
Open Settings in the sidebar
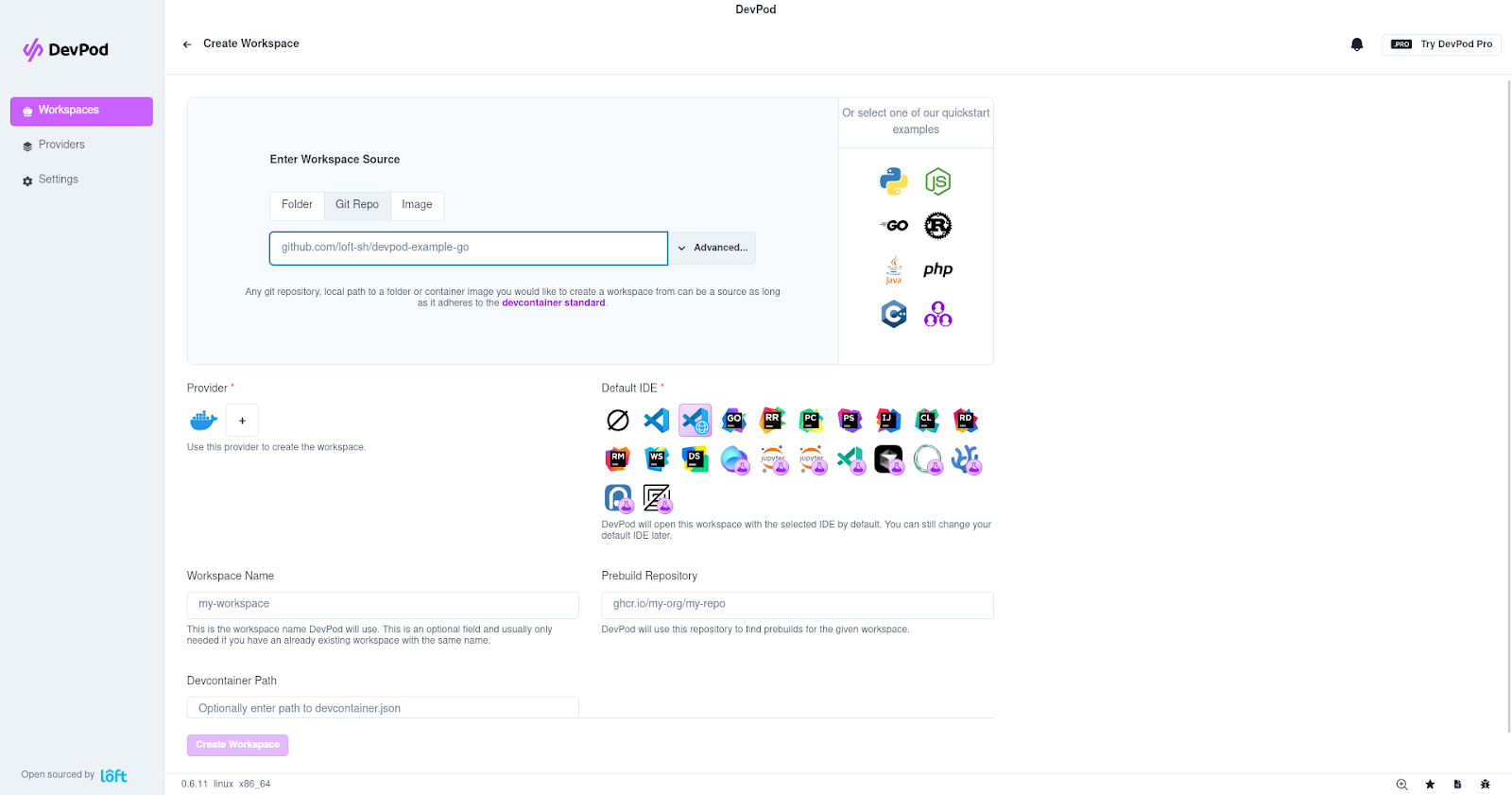tap(81, 180)
